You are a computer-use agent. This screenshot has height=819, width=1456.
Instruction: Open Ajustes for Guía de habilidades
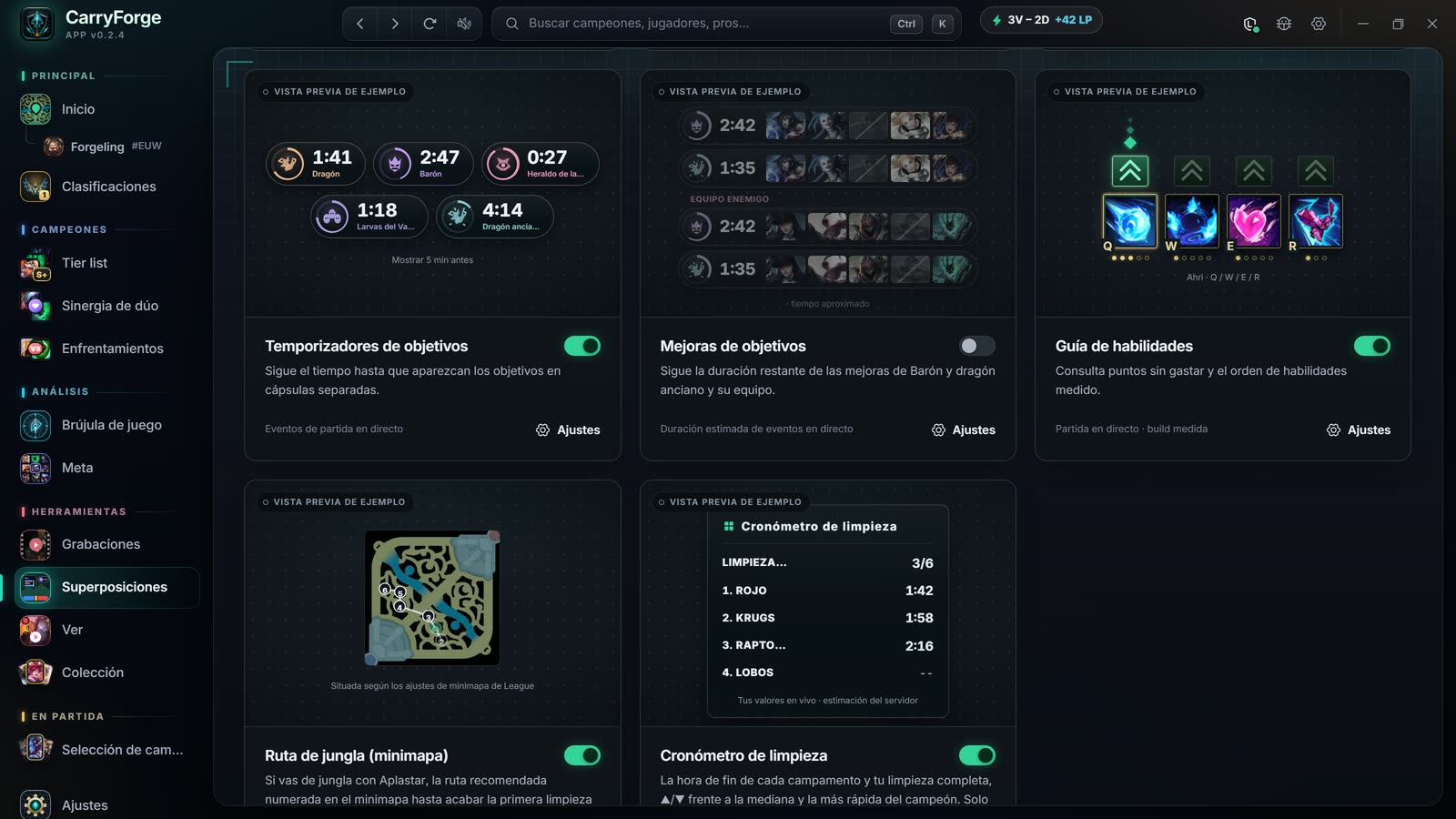[1358, 430]
